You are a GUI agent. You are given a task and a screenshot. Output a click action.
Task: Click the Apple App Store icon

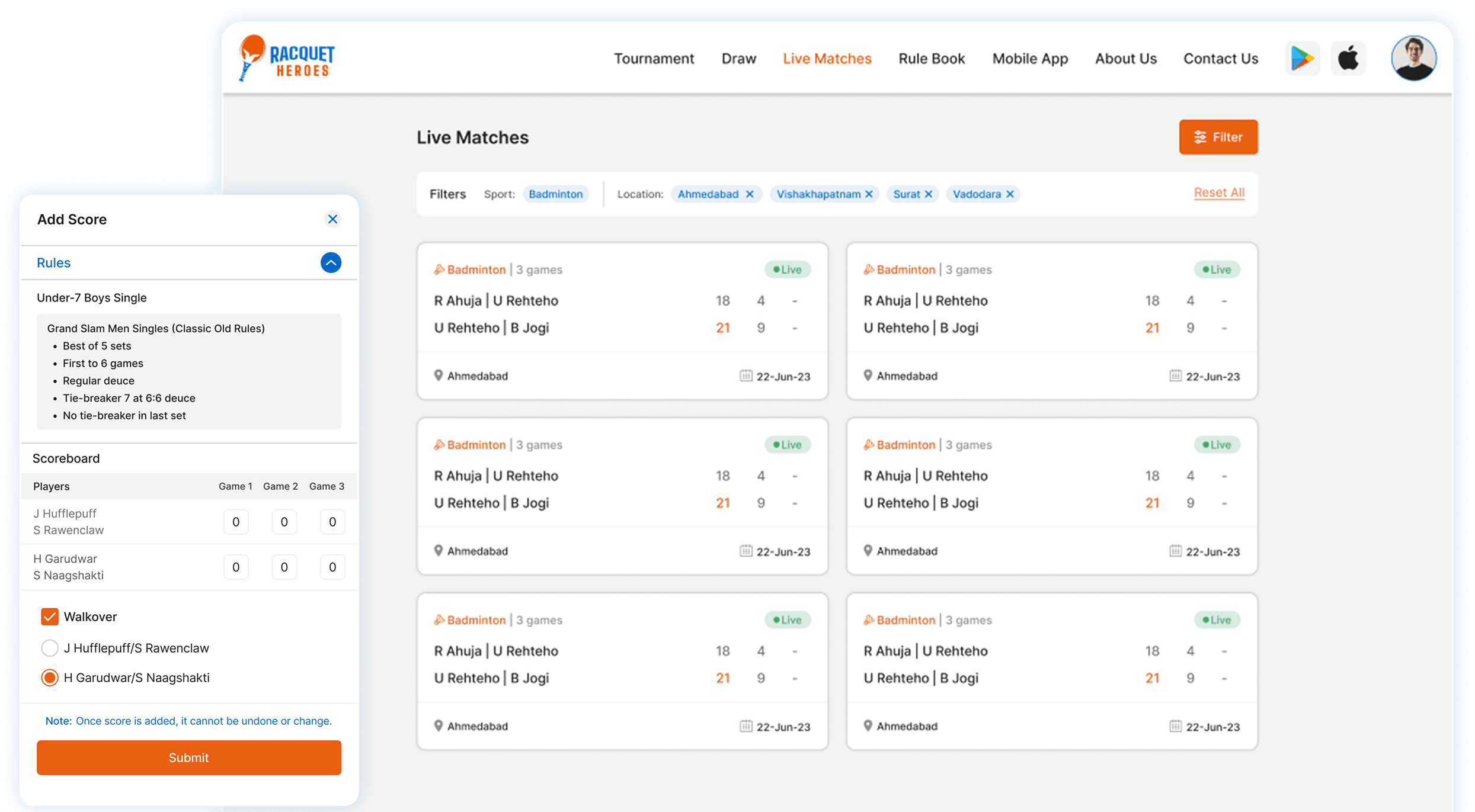coord(1348,59)
